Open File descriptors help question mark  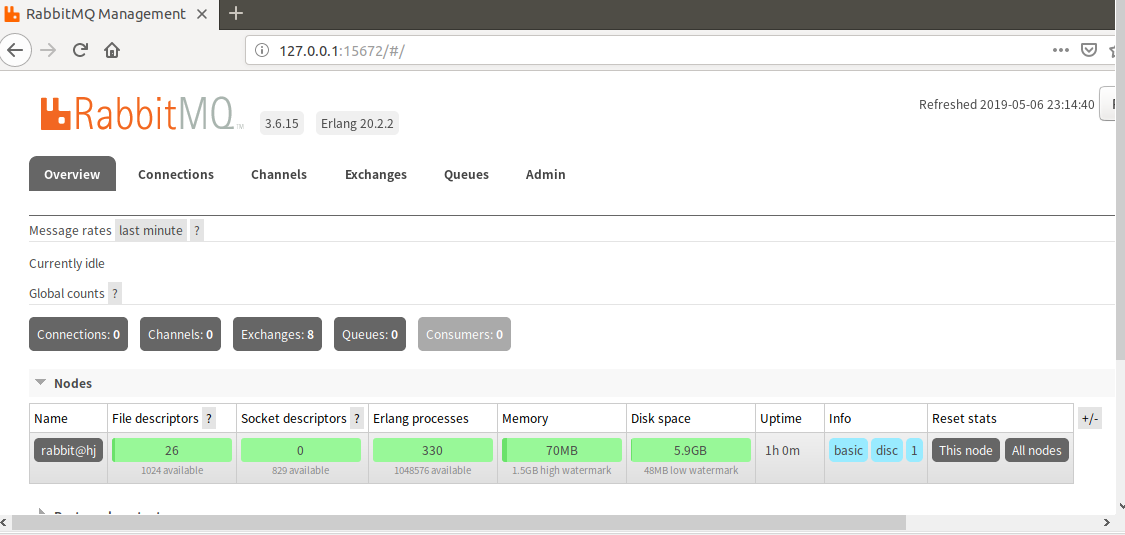pos(209,419)
